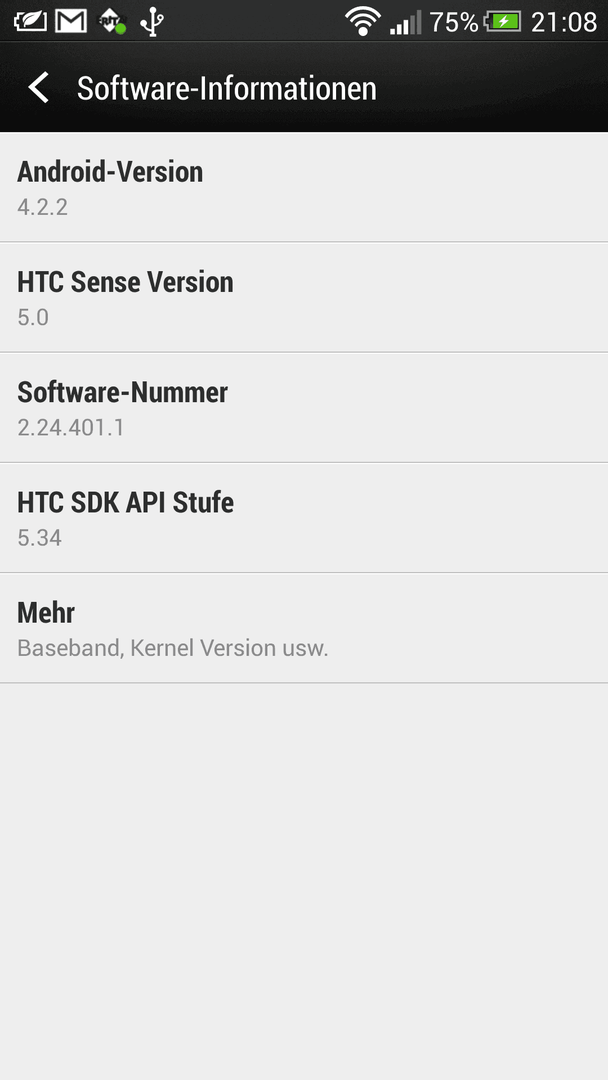This screenshot has height=1080, width=608.
Task: Tap the Software-Informationen header title
Action: 227,88
